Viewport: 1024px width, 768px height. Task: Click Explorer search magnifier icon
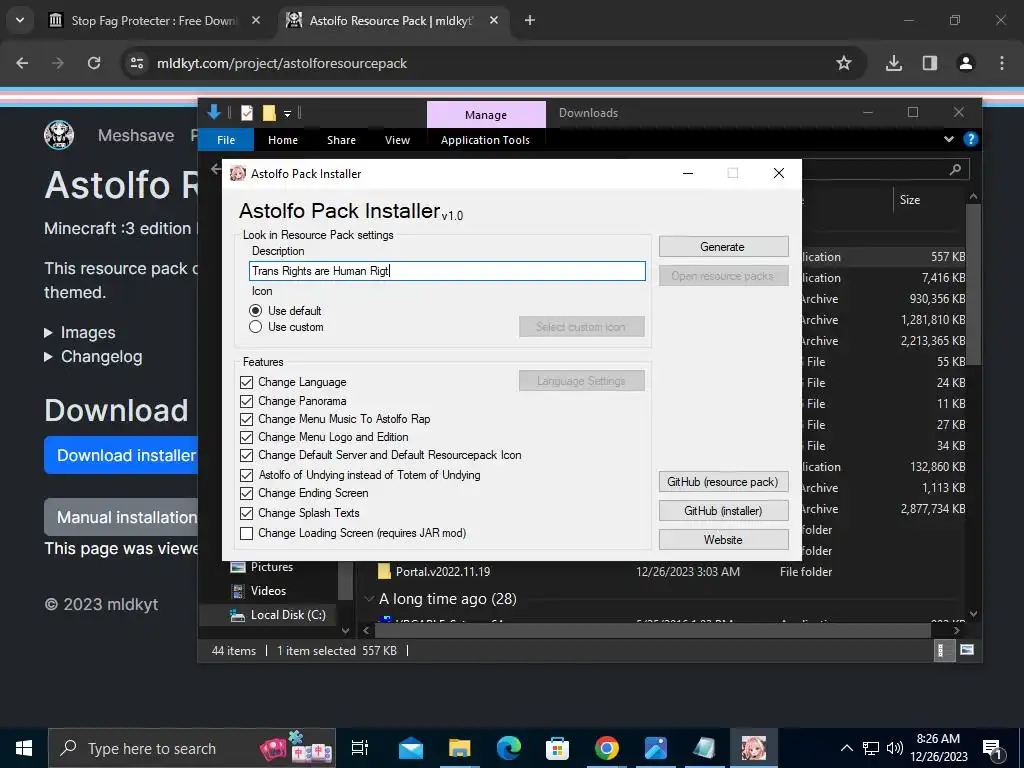[x=955, y=170]
